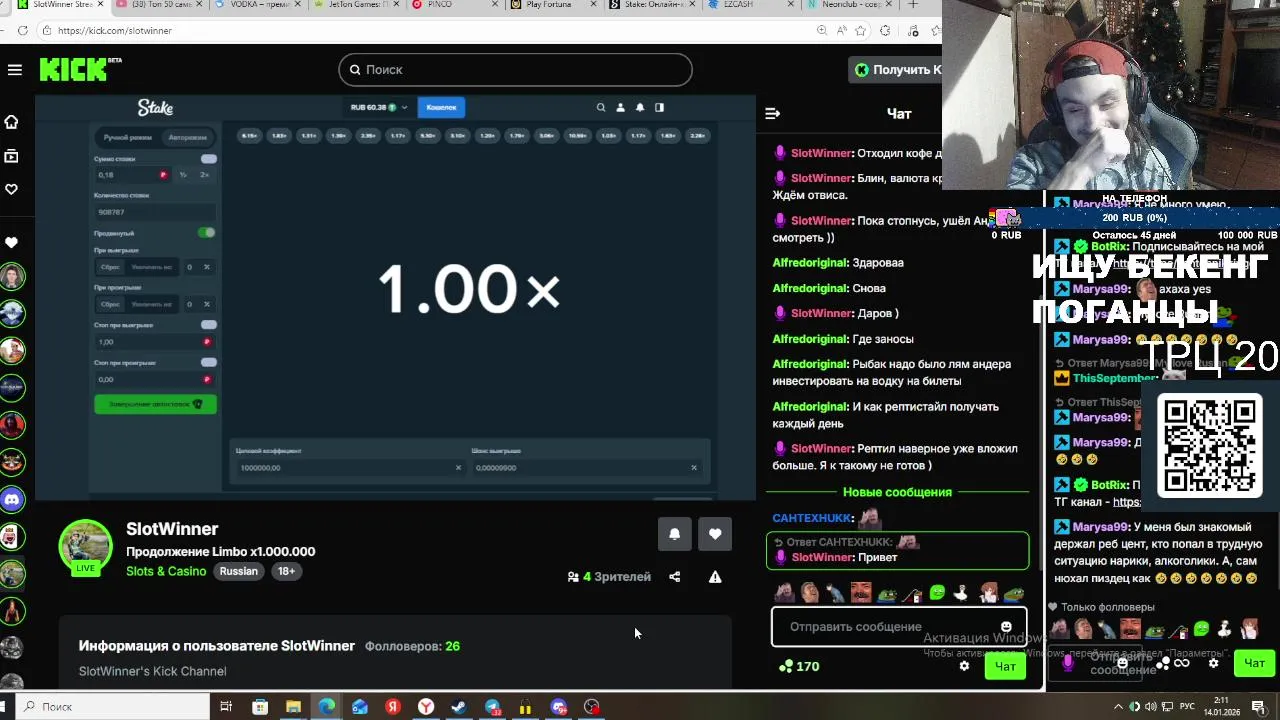Open the Kick hamburger menu
The image size is (1280, 720).
[x=14, y=70]
